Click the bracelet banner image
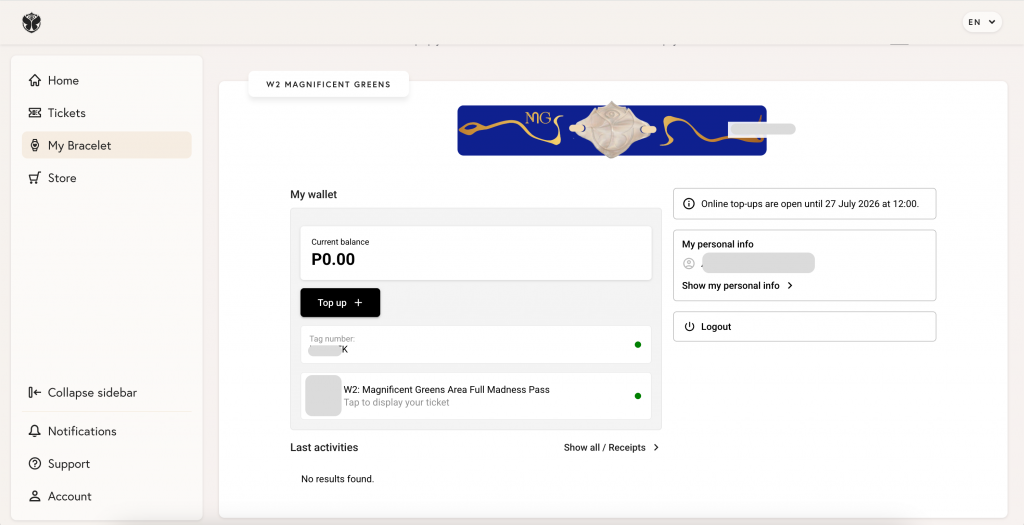This screenshot has height=525, width=1024. (x=612, y=130)
